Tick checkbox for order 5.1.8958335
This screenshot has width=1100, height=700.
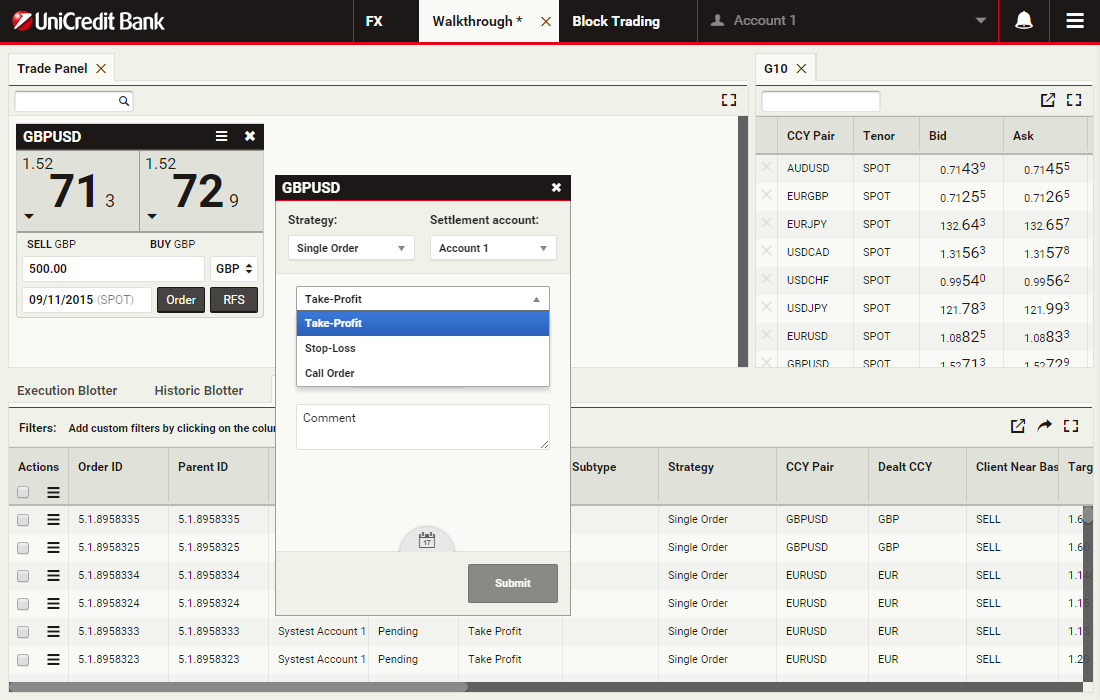point(23,520)
